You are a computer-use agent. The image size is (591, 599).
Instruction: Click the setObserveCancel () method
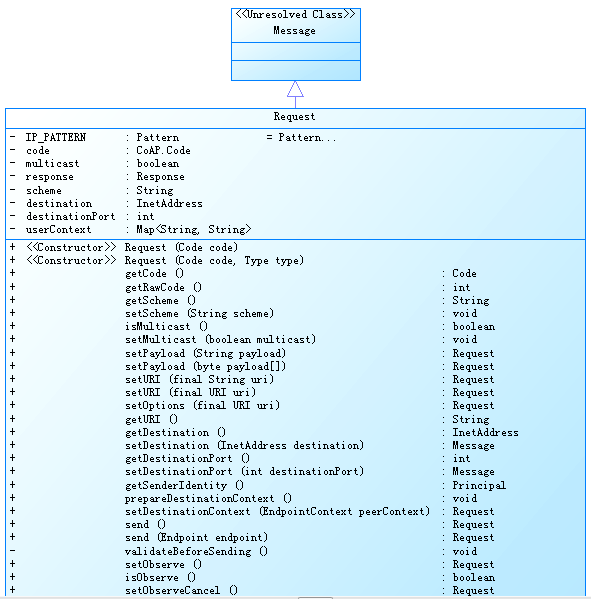click(x=181, y=590)
